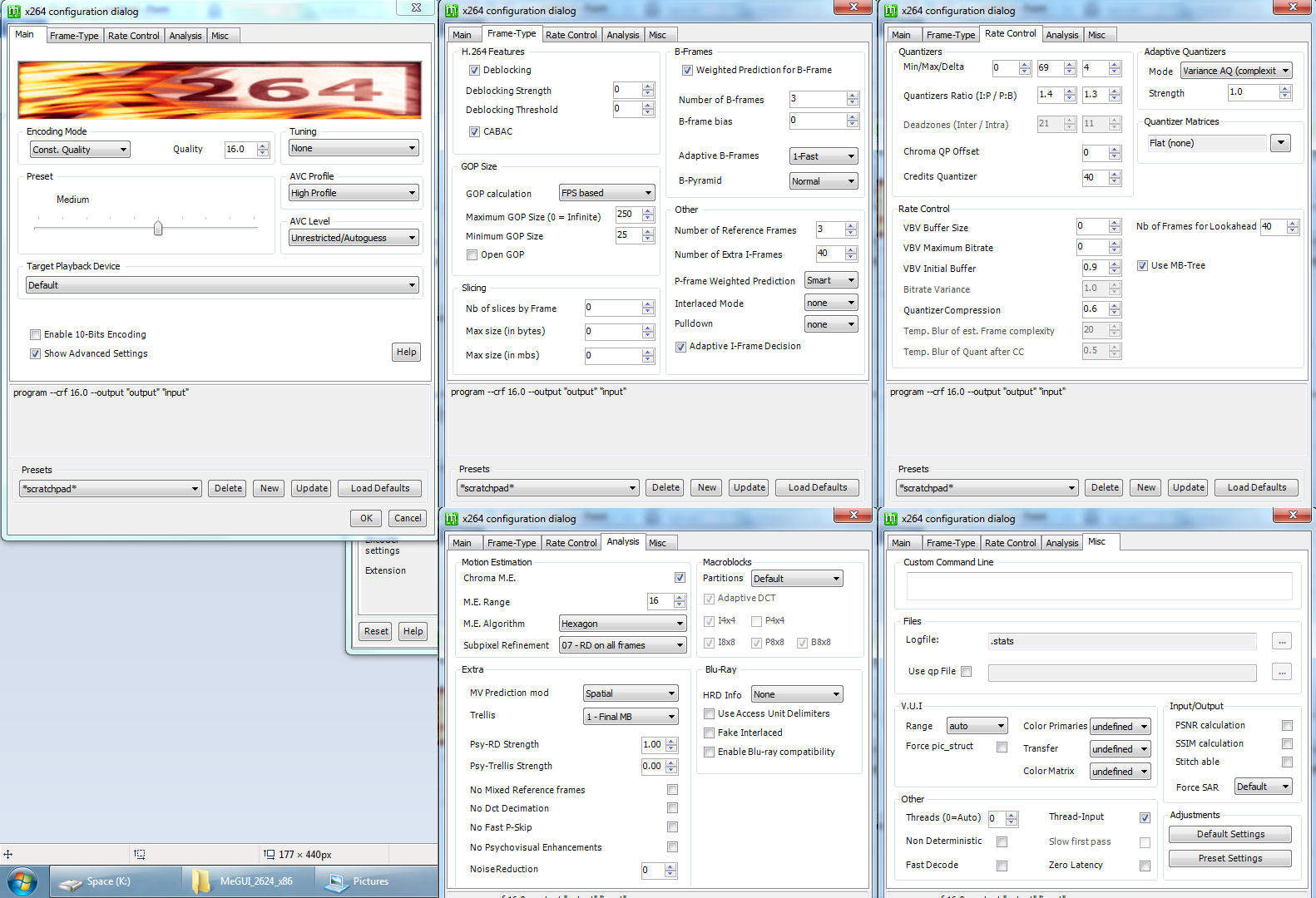The image size is (1316, 898).
Task: Open Analysis tab in the OK/Cancel dialog
Action: point(185,36)
